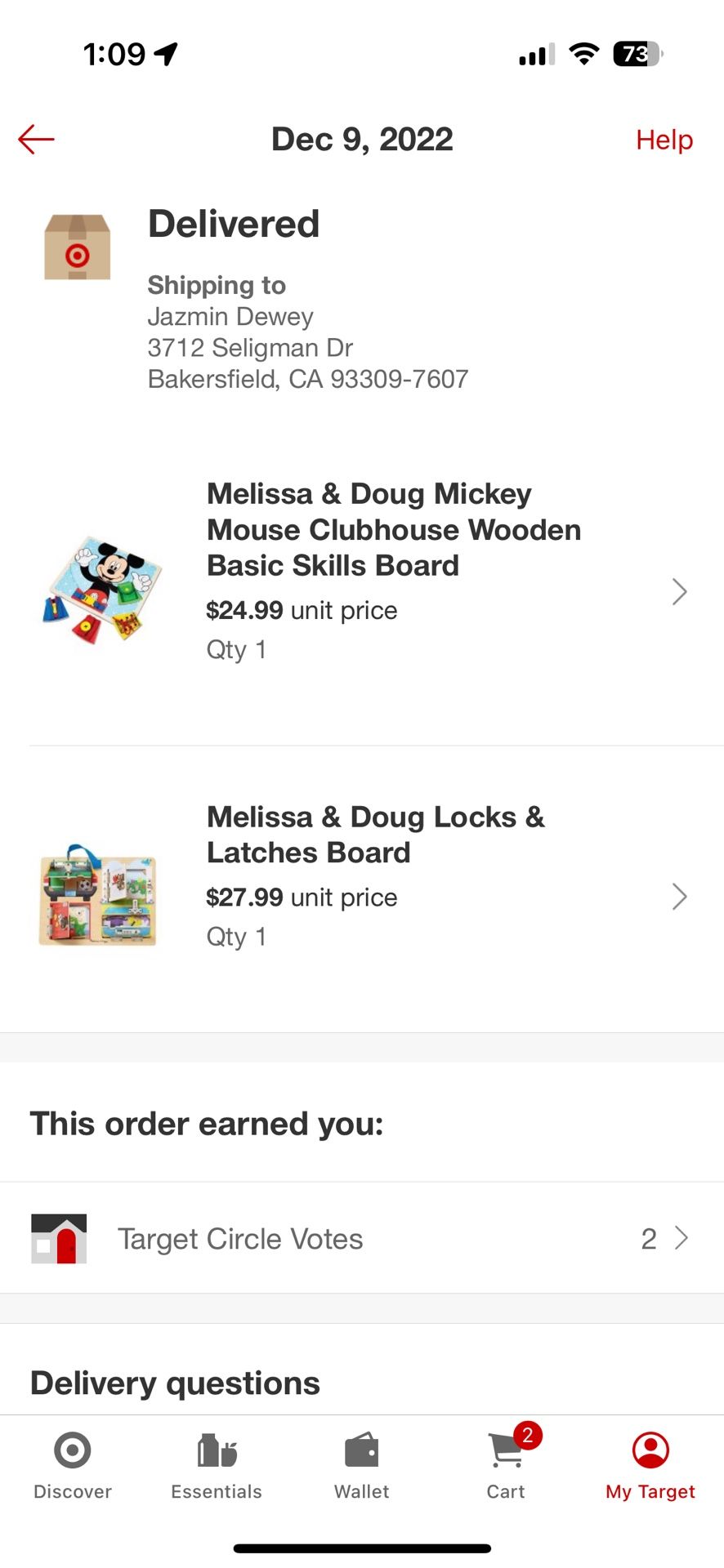Open the Help link
The width and height of the screenshot is (724, 1568).
[x=664, y=140]
